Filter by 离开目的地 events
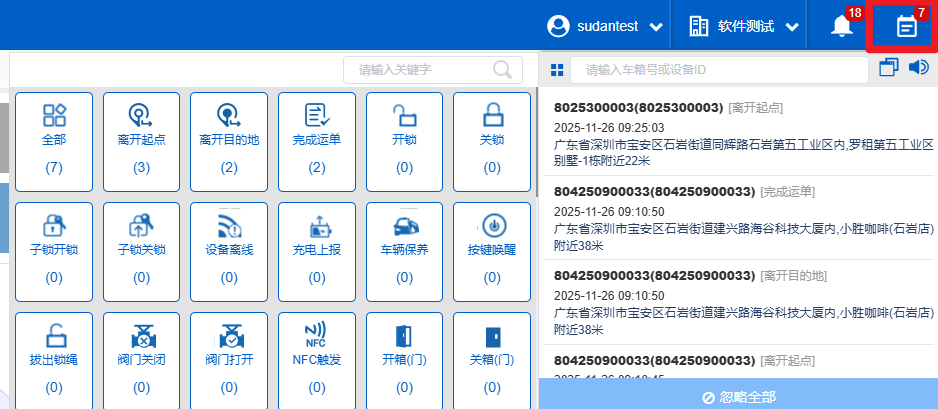The image size is (938, 409). tap(229, 138)
